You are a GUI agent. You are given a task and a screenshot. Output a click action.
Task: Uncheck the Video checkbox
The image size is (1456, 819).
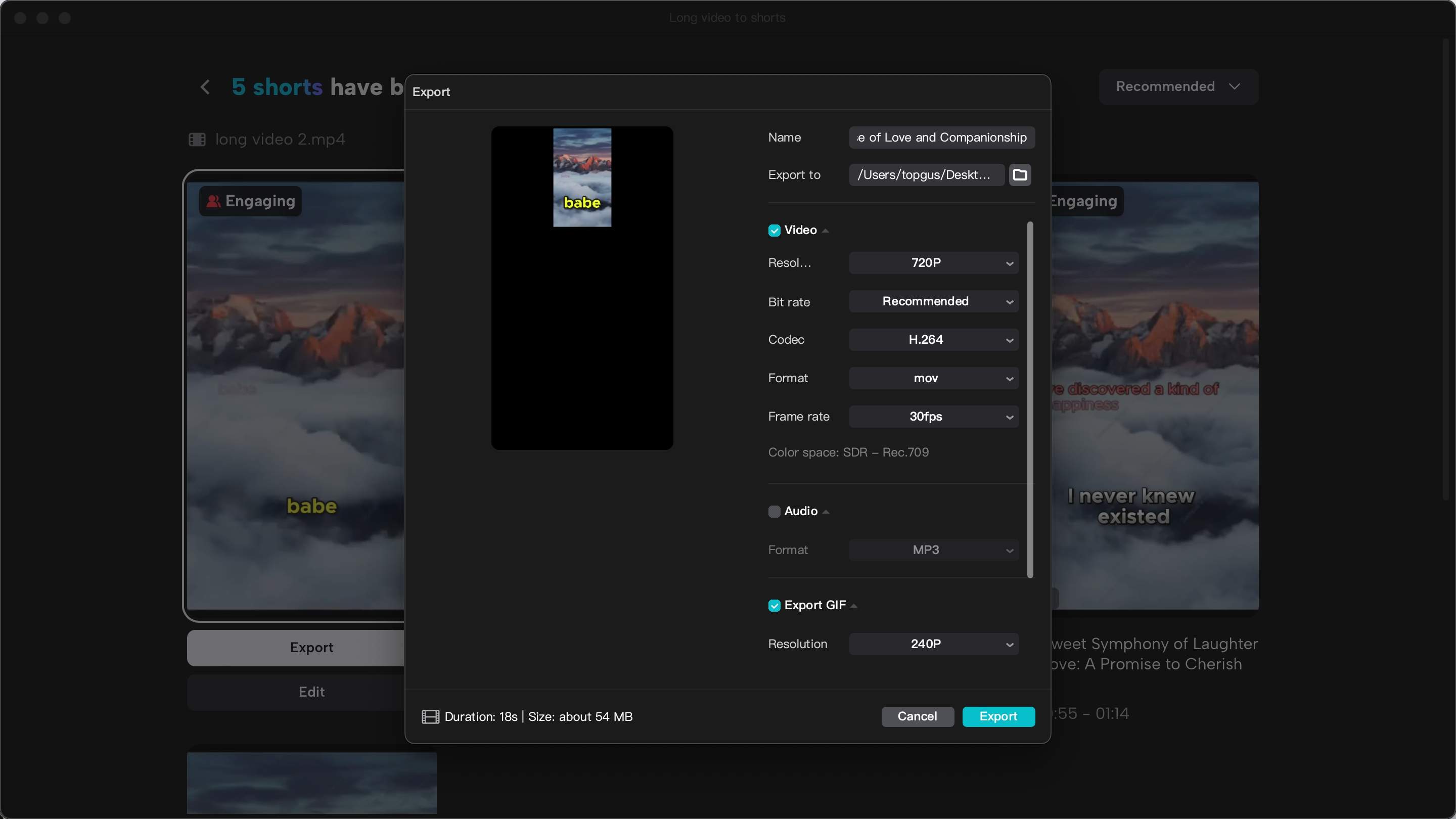pyautogui.click(x=775, y=230)
